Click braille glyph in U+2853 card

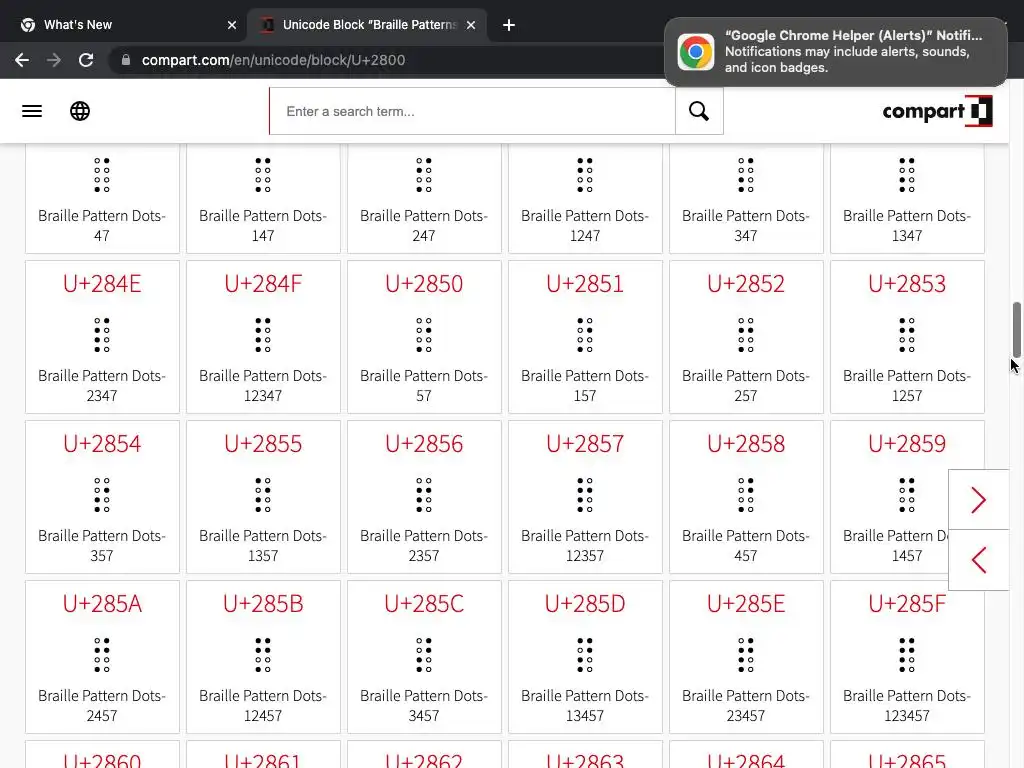coord(907,335)
